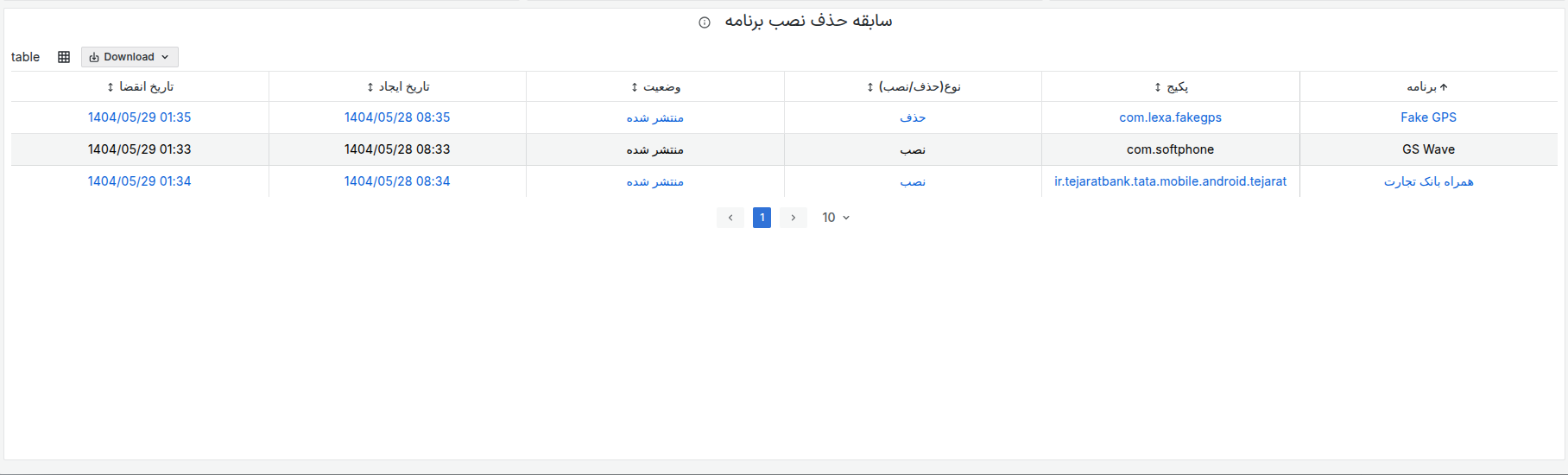Image resolution: width=1568 pixels, height=475 pixels.
Task: Select page 1 in pagination
Action: (x=762, y=218)
